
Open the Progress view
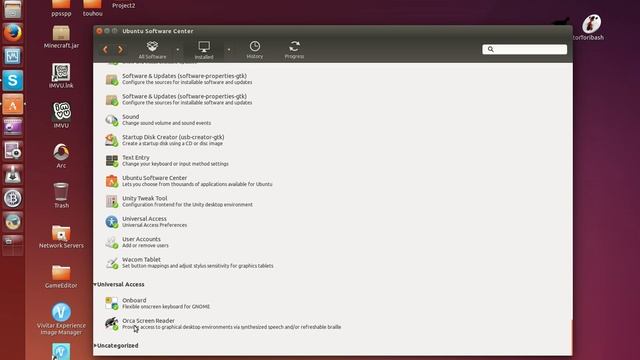[x=294, y=50]
